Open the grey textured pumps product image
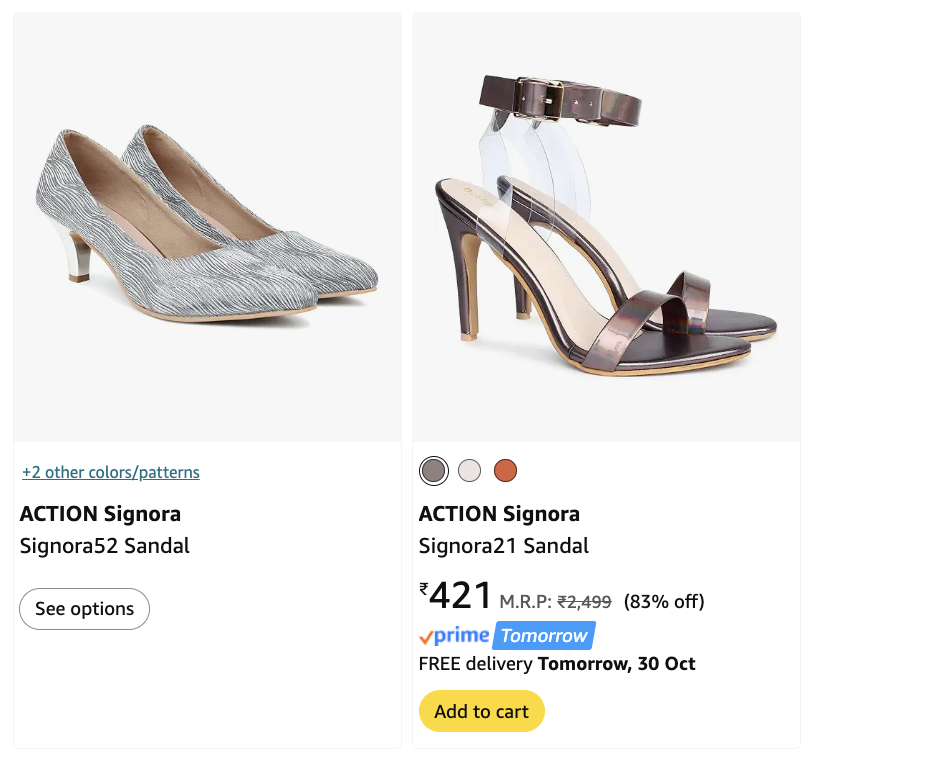 (x=207, y=227)
